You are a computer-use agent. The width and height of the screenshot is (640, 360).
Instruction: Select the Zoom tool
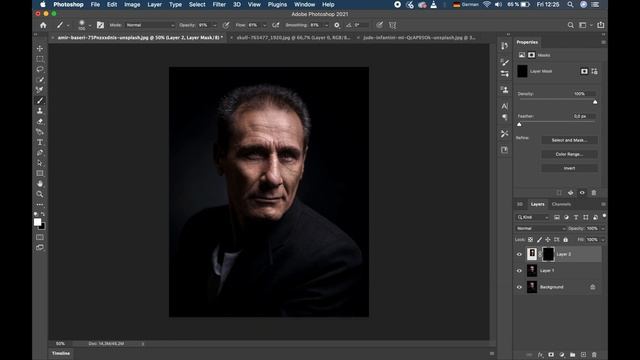(40, 194)
